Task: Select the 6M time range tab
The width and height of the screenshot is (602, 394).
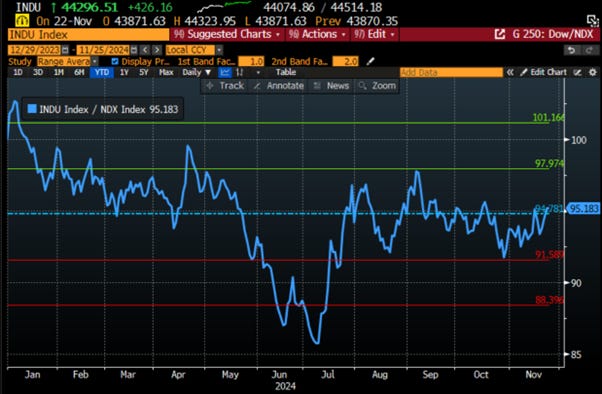Action: [79, 72]
